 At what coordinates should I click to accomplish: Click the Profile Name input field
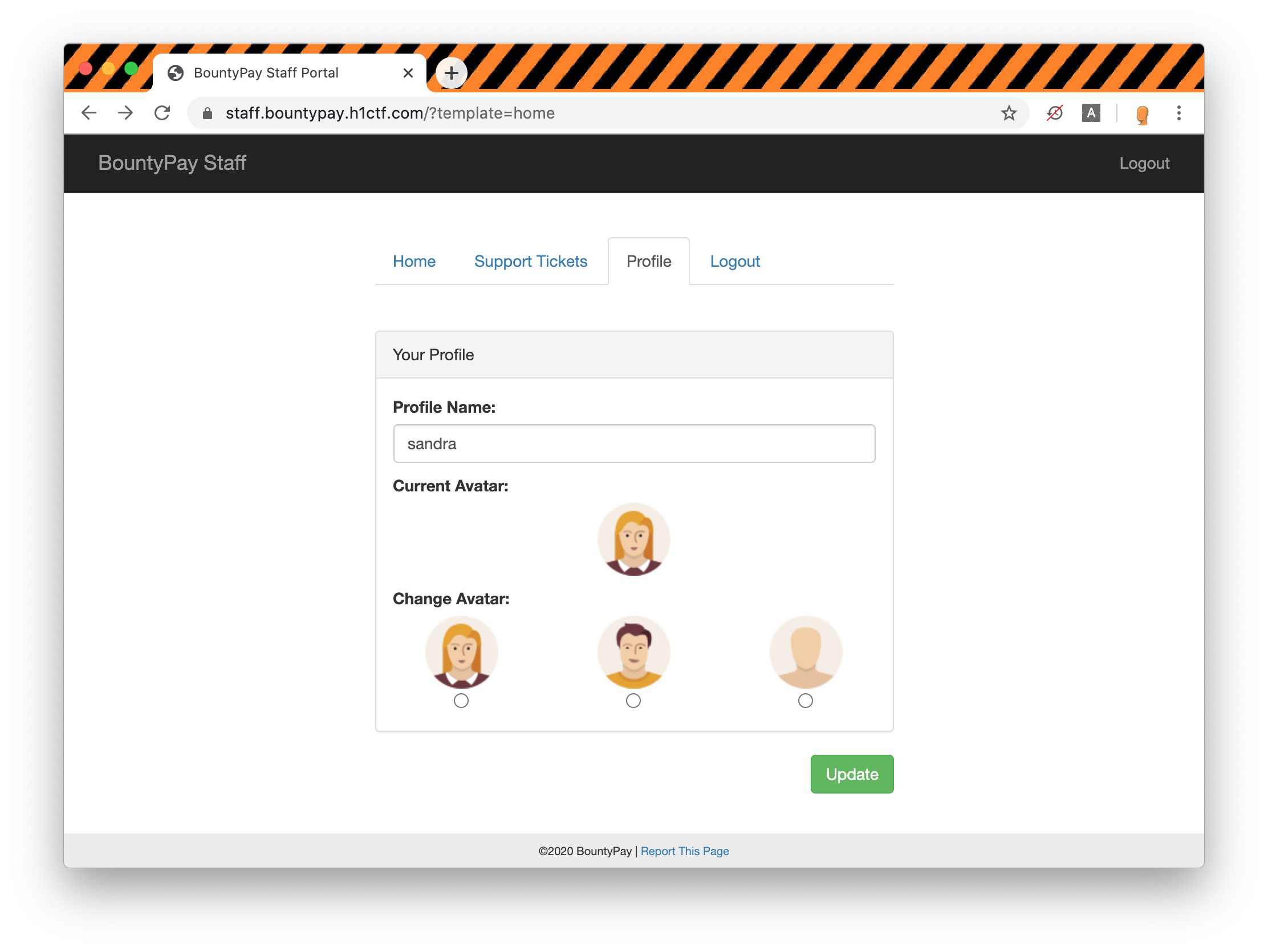pyautogui.click(x=633, y=443)
